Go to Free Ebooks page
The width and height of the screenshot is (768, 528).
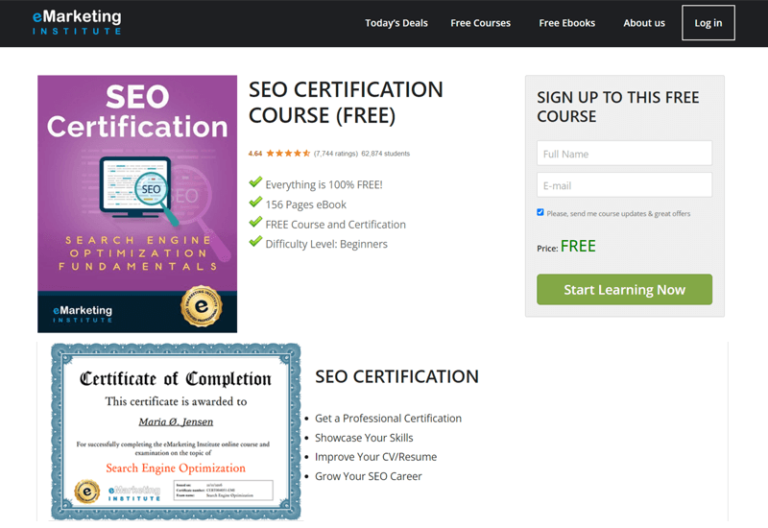click(x=567, y=23)
